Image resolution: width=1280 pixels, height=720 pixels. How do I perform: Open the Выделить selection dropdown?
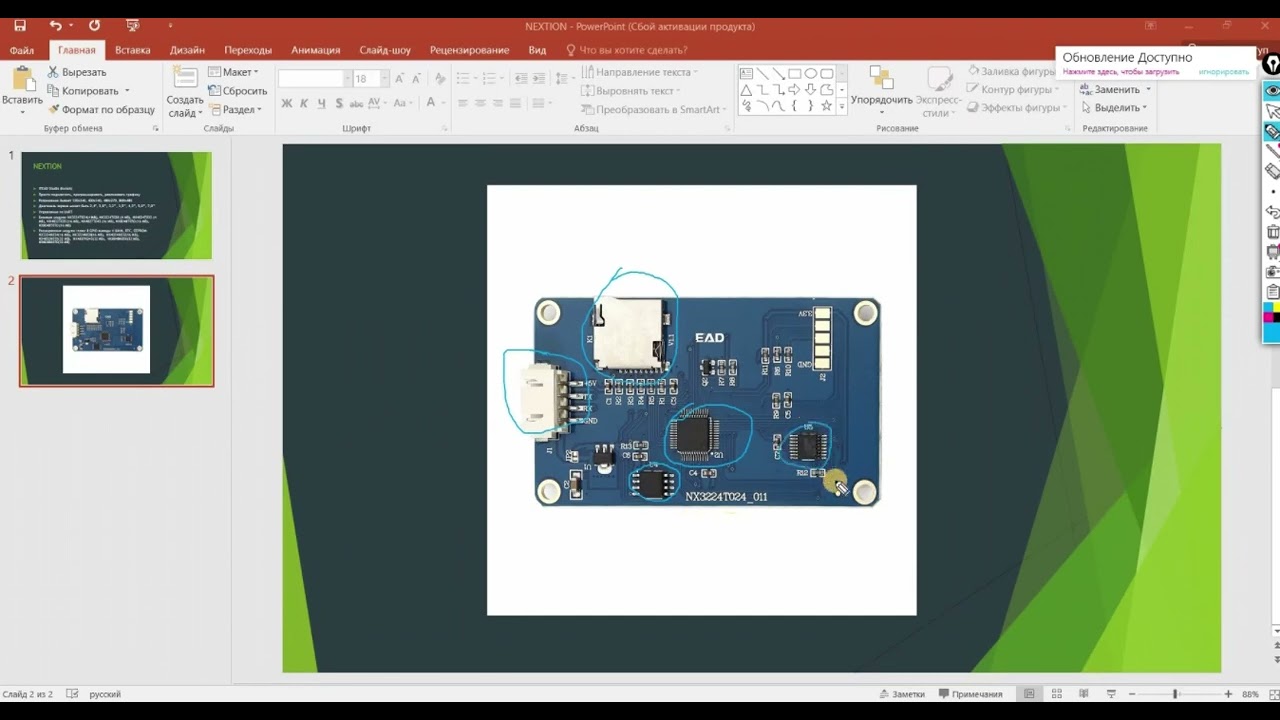click(1114, 108)
